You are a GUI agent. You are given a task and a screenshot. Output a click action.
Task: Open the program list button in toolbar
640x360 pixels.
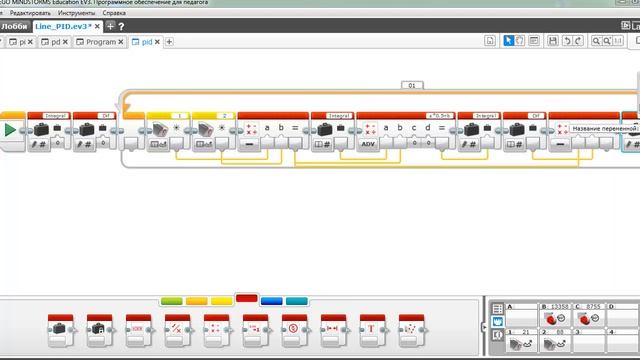coord(489,40)
